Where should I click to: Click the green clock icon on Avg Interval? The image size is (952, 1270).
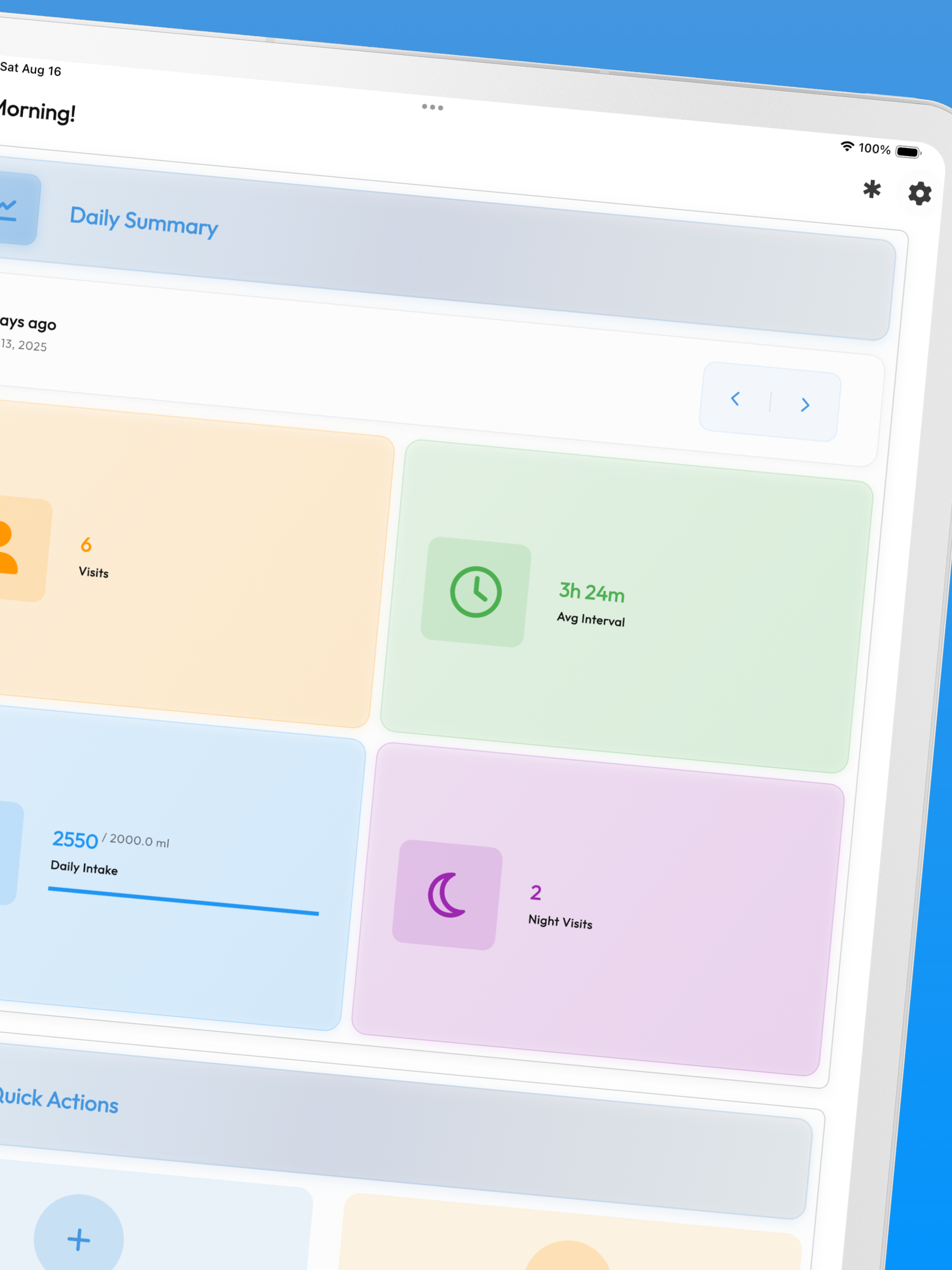point(476,592)
